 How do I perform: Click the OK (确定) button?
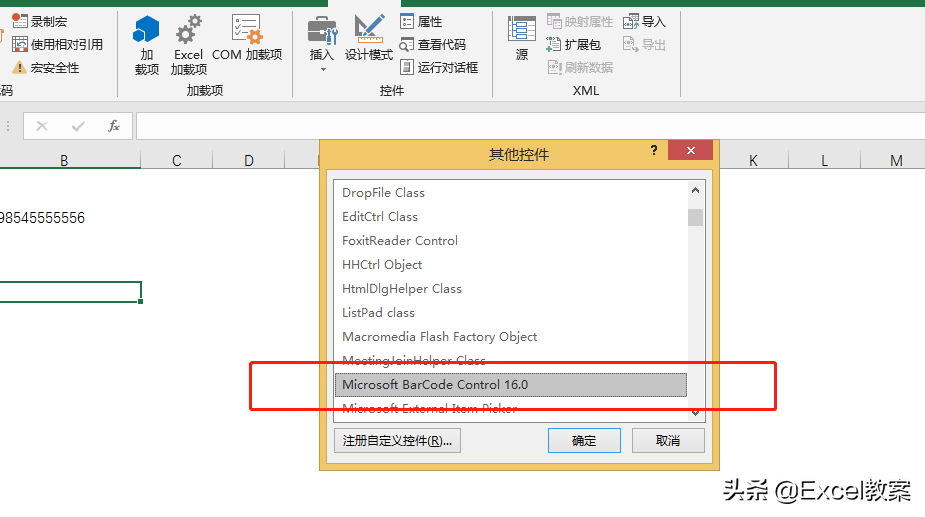(584, 441)
